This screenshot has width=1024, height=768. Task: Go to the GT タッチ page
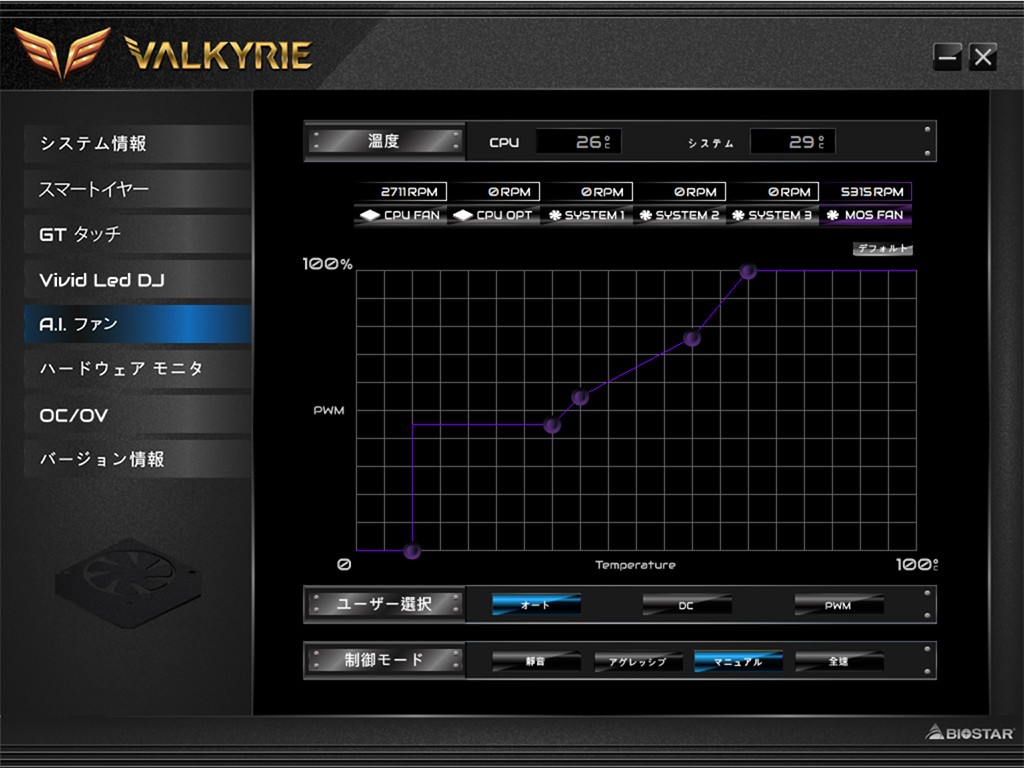click(x=137, y=234)
